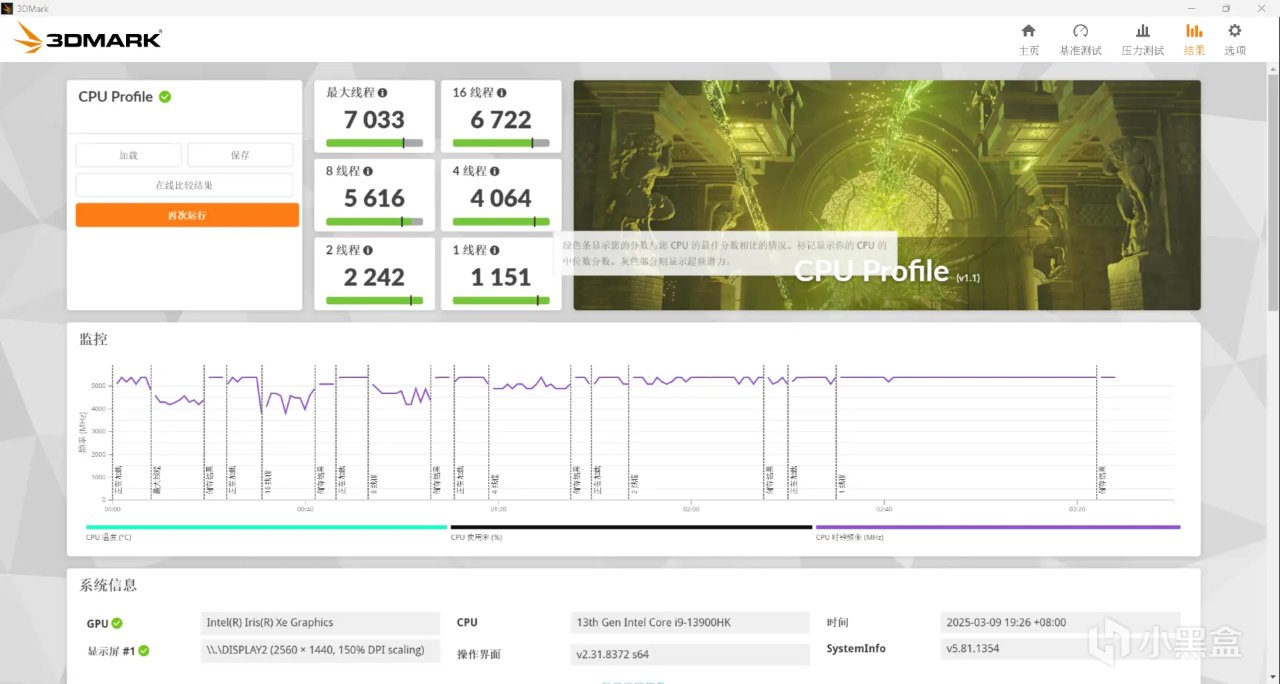The width and height of the screenshot is (1280, 684).
Task: Click info icon next to 4 线程
Action: coord(495,172)
